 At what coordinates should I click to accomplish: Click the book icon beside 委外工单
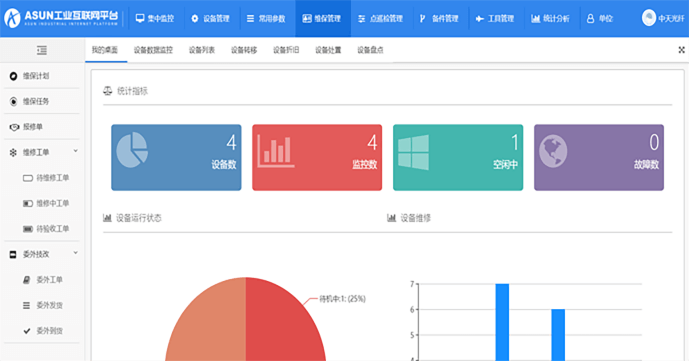[x=27, y=280]
